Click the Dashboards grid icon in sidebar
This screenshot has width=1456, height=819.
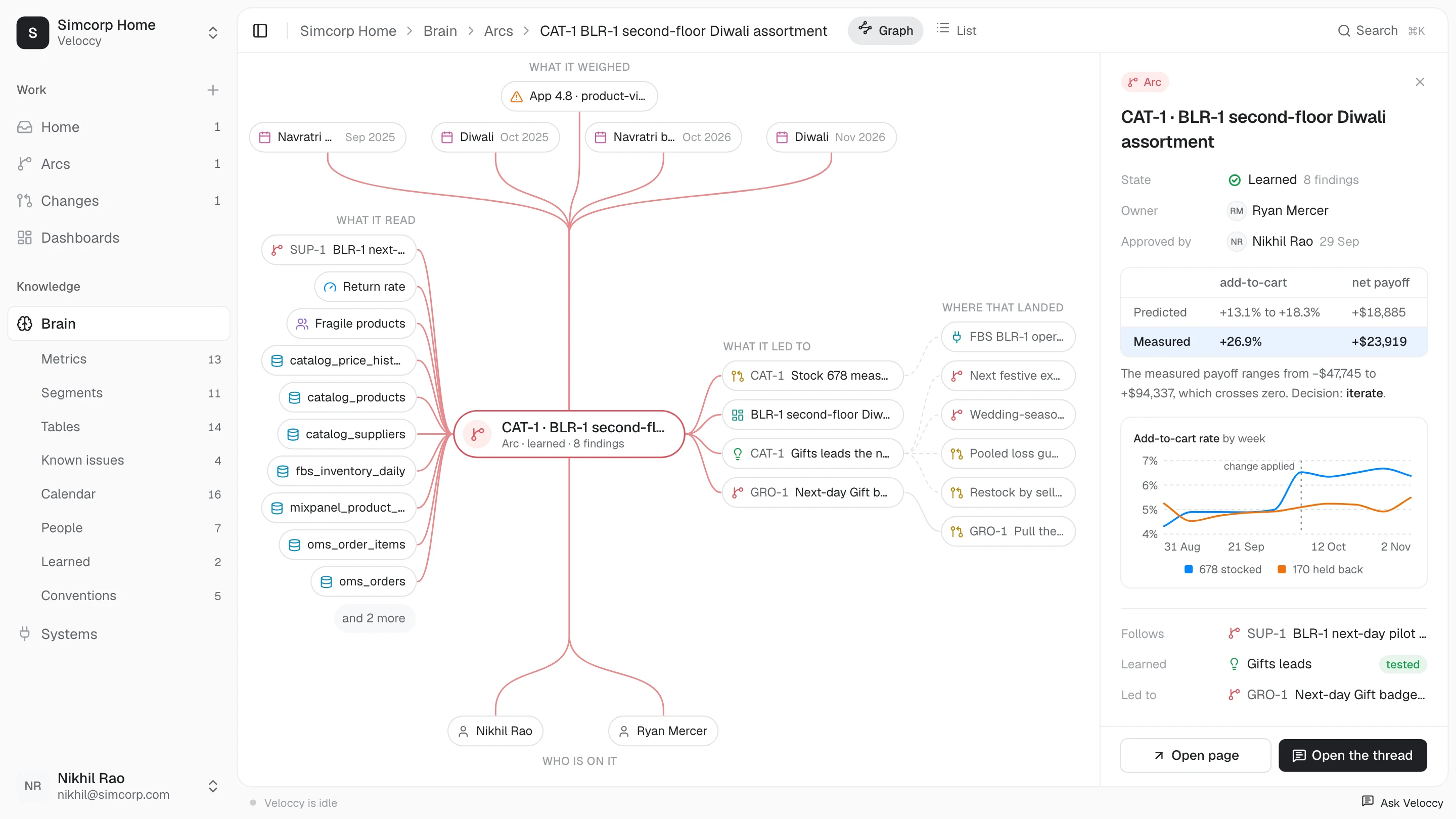pos(24,238)
